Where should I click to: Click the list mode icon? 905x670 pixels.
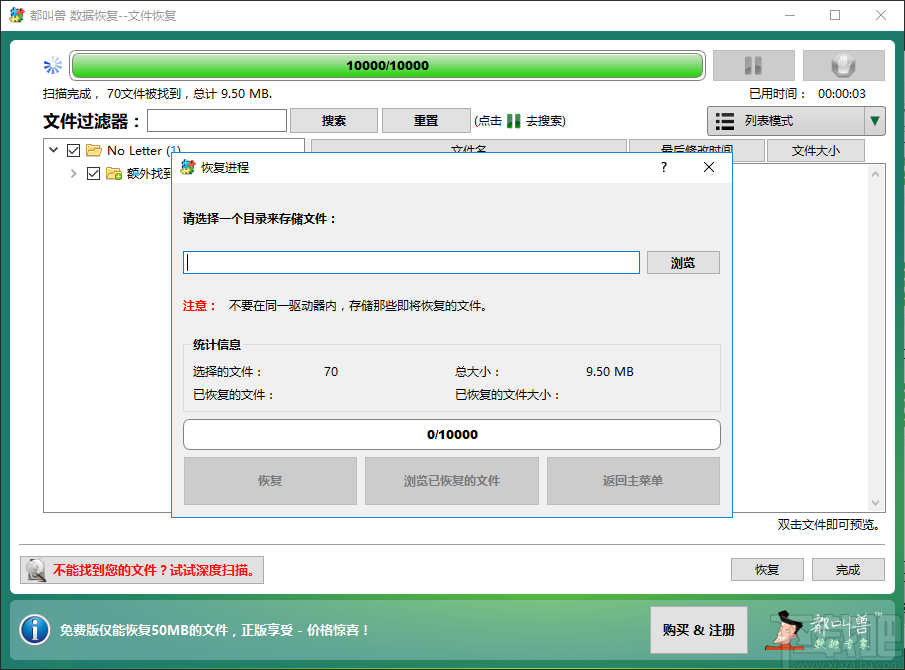(725, 121)
